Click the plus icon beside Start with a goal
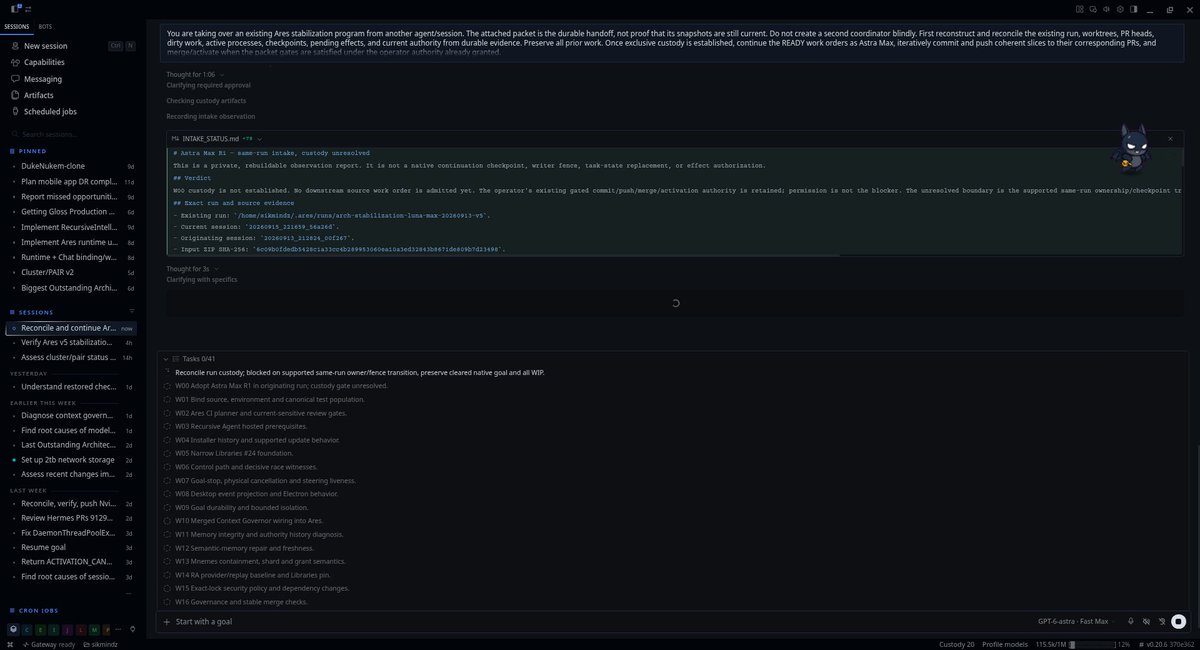 point(167,621)
